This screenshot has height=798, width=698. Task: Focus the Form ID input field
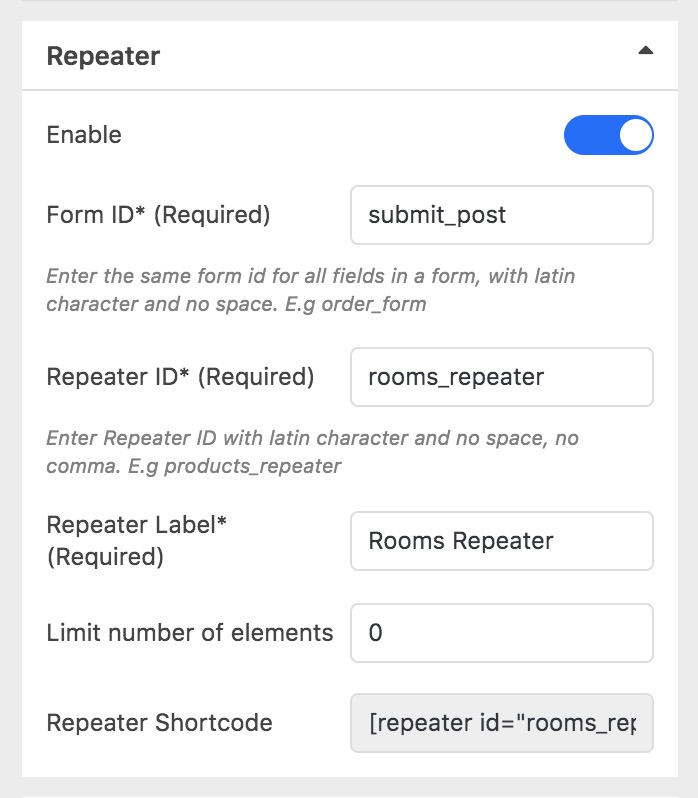pyautogui.click(x=501, y=215)
